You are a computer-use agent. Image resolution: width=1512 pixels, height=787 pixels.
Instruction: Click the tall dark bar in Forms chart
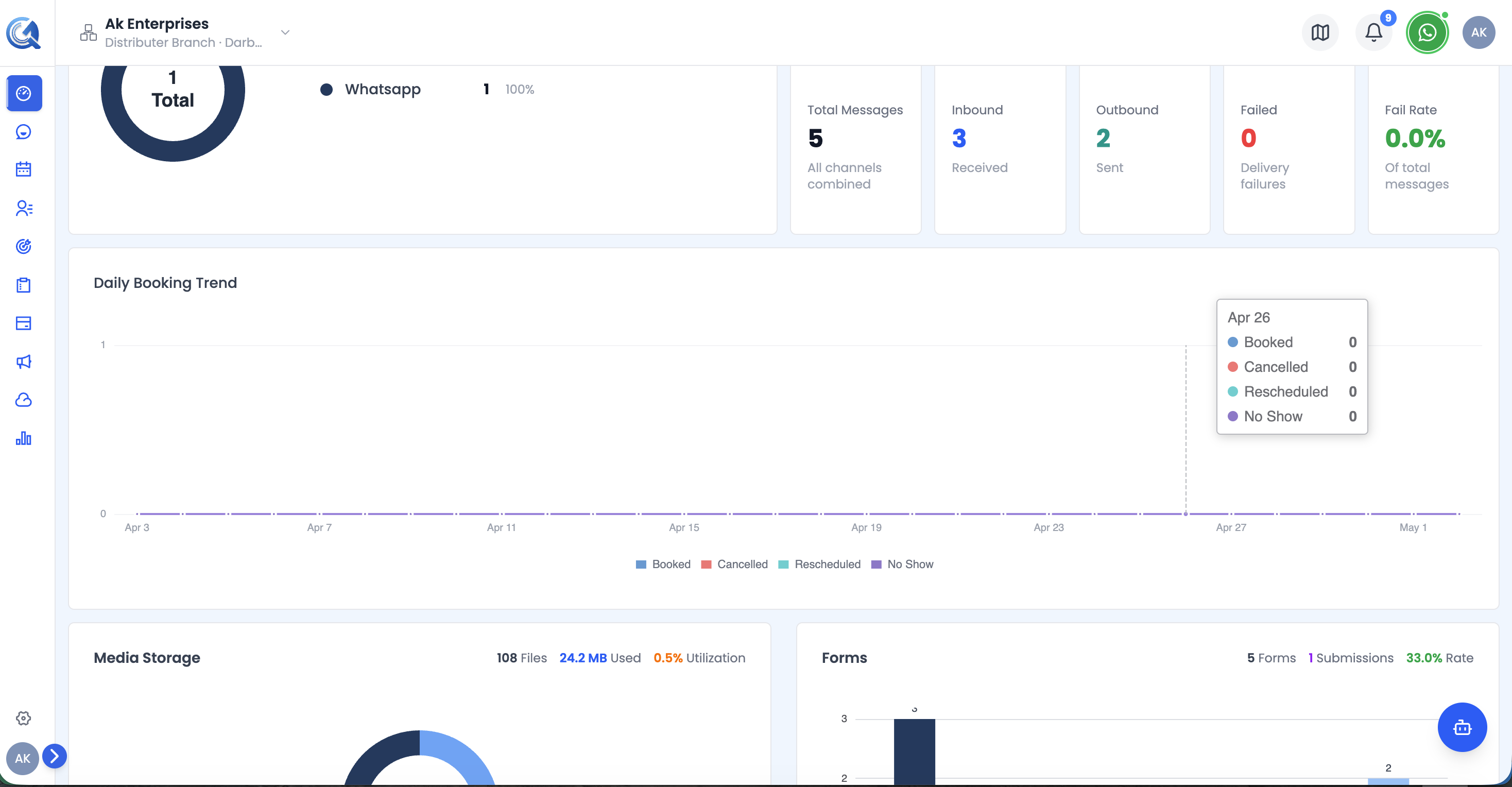[915, 751]
